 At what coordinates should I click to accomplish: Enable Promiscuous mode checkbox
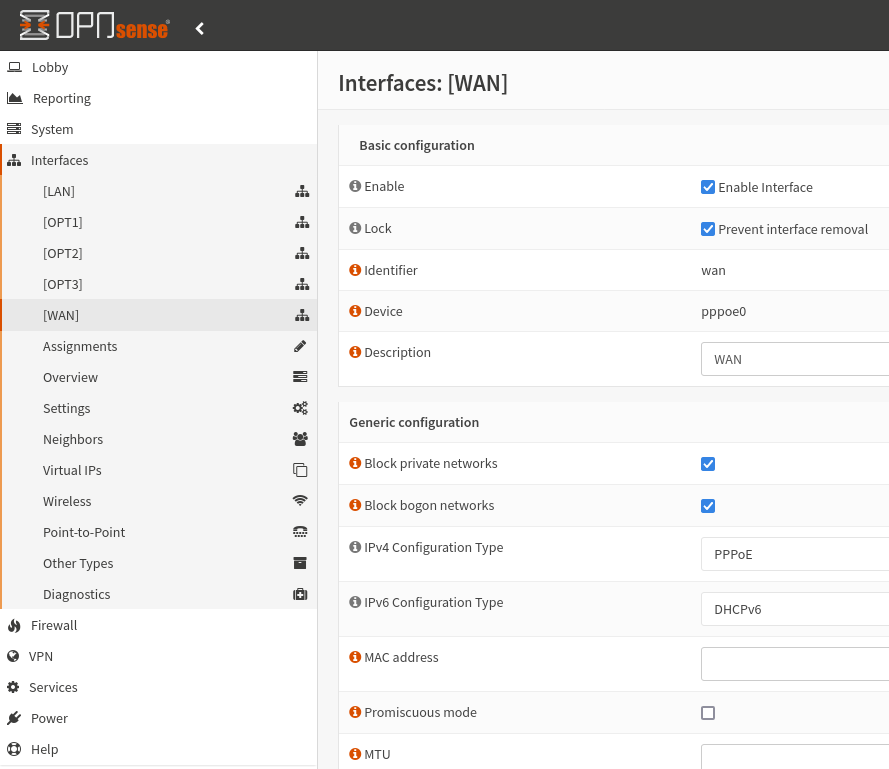(708, 713)
